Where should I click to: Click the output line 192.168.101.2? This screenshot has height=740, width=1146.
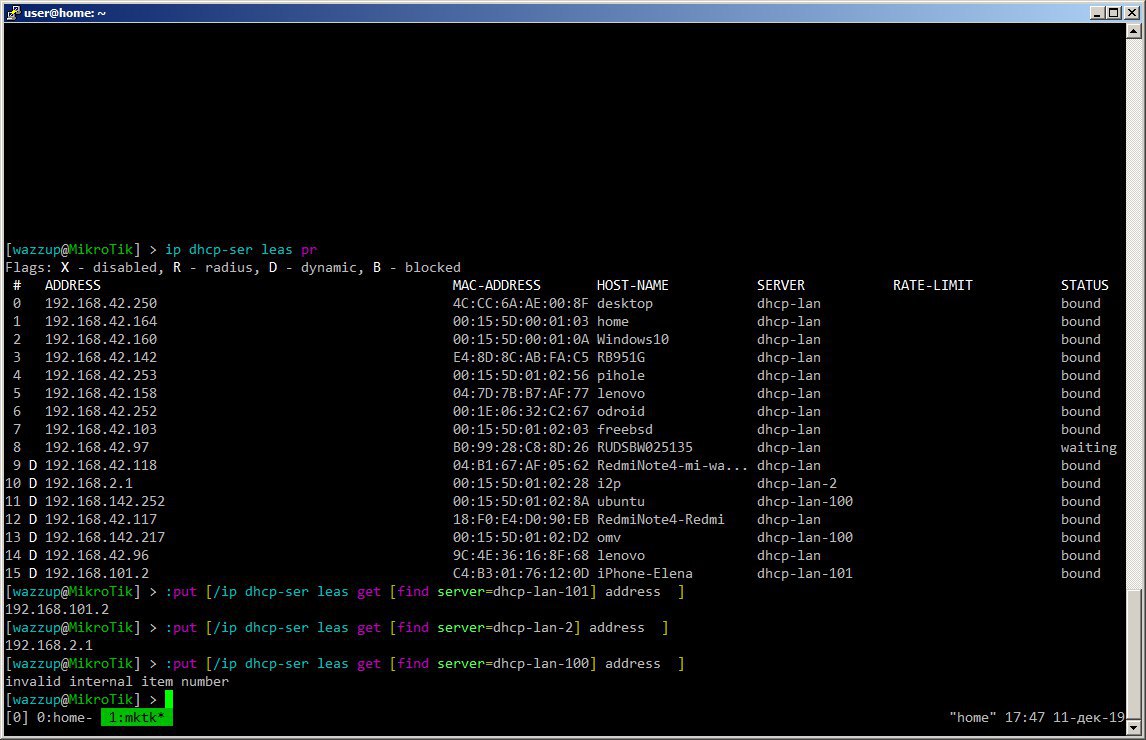57,609
